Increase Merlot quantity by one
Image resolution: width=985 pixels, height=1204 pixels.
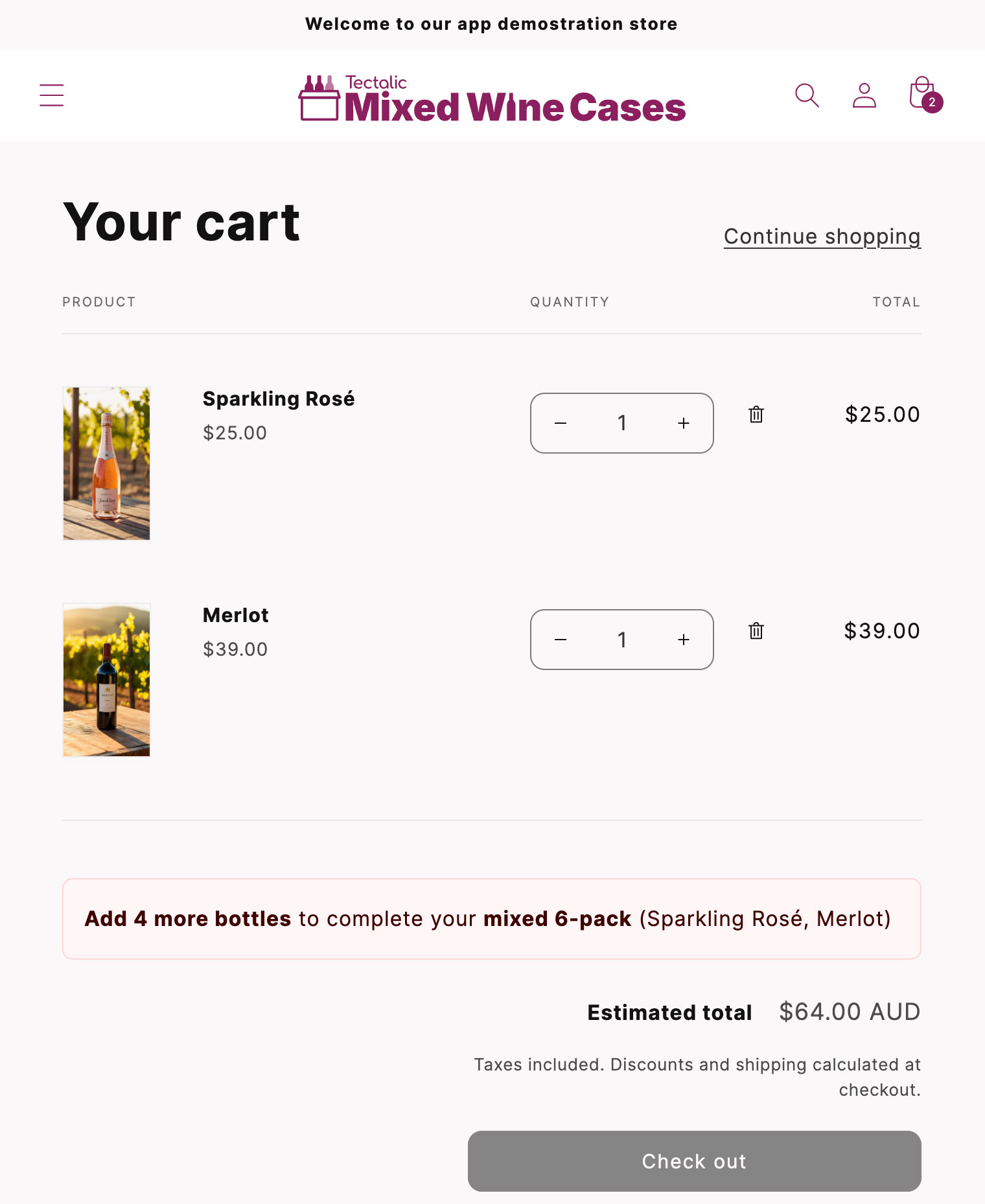tap(684, 640)
